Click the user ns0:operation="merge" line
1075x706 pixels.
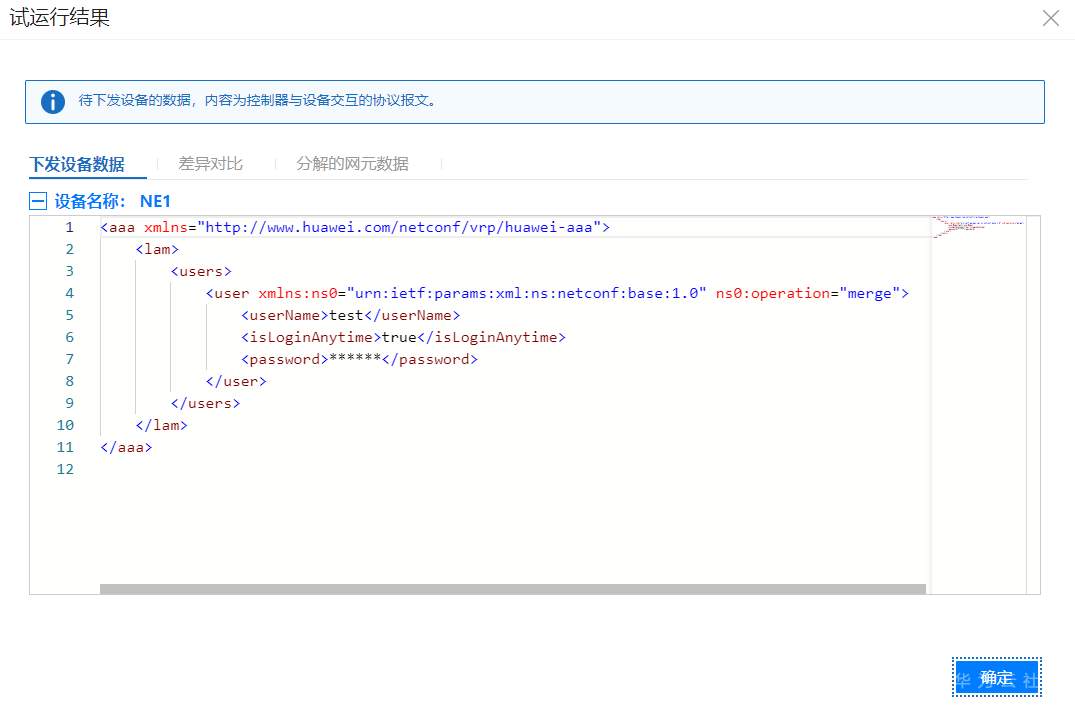557,293
